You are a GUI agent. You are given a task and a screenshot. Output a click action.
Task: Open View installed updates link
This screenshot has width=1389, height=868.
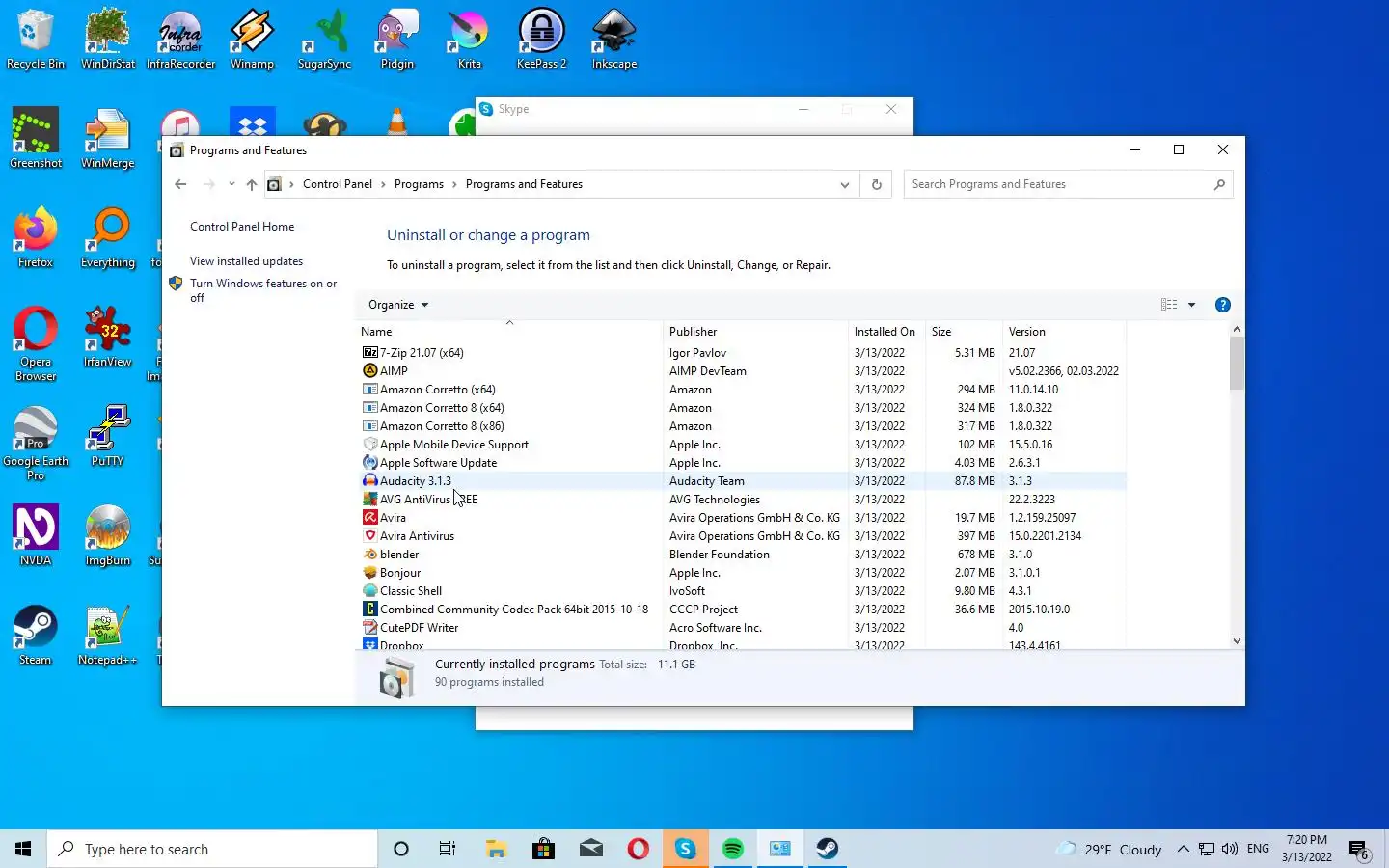click(246, 261)
